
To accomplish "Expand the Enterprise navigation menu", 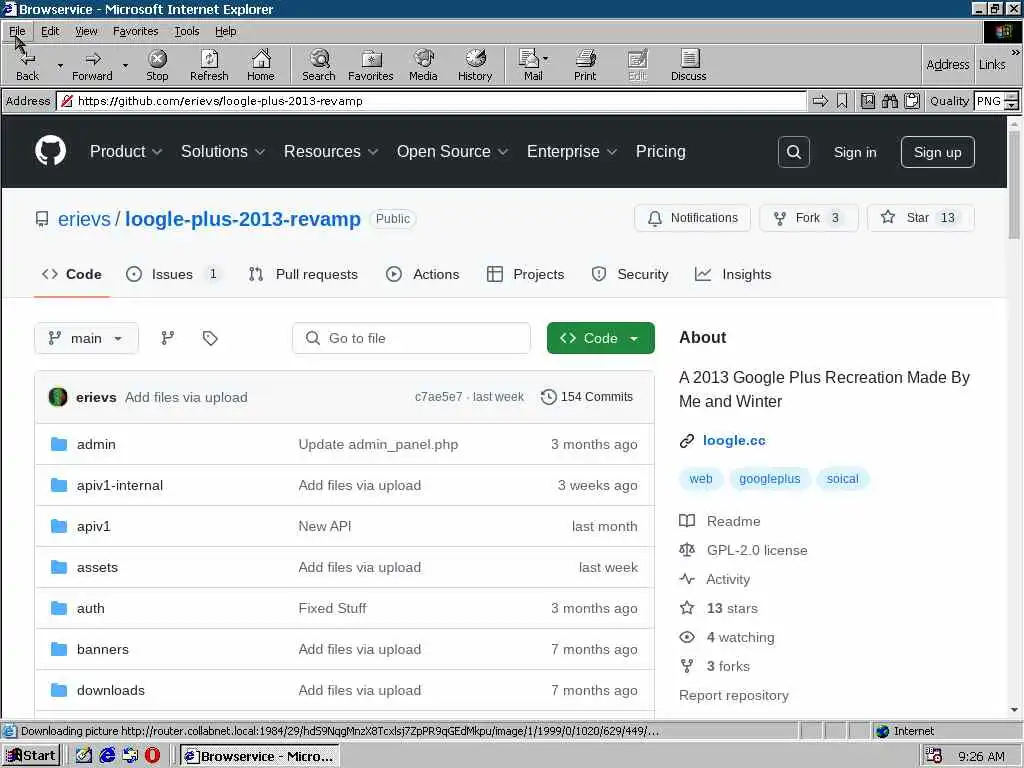I will point(572,152).
